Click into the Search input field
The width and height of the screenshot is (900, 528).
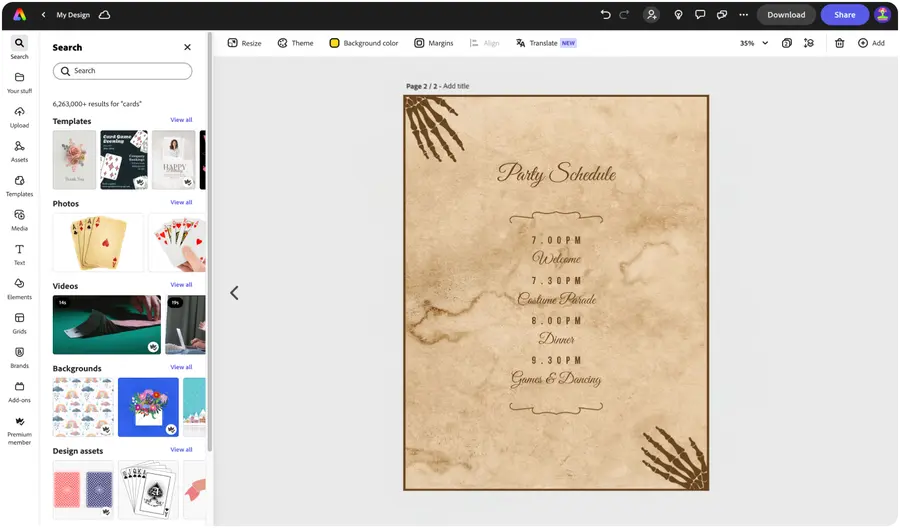click(x=122, y=71)
